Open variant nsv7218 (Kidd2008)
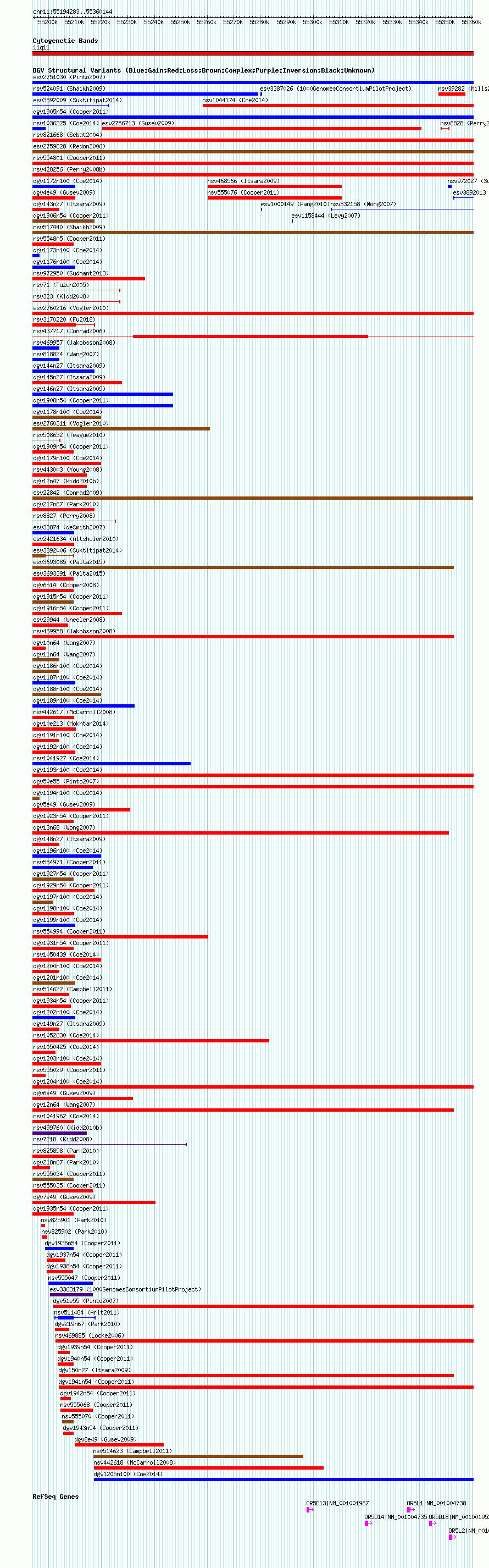489x1568 pixels. click(63, 1140)
